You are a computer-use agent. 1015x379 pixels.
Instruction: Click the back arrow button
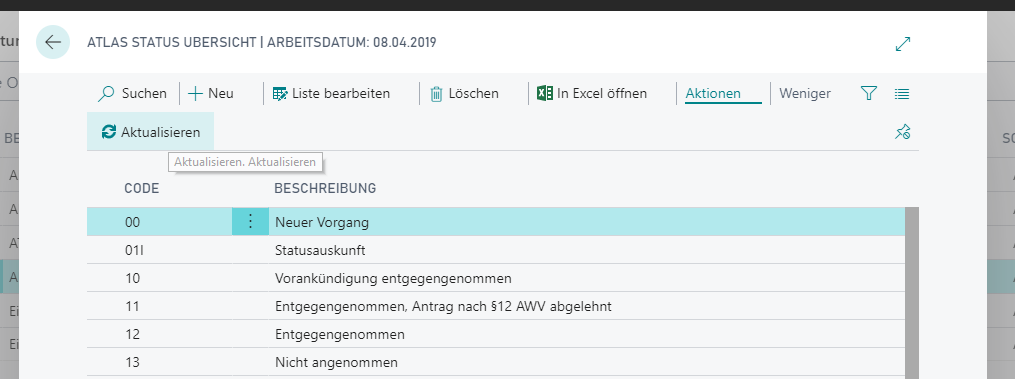point(52,42)
